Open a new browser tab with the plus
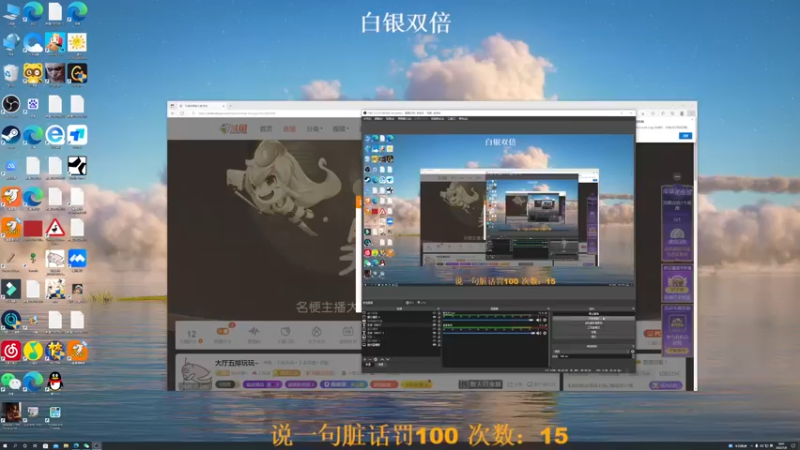800x450 pixels. point(230,106)
